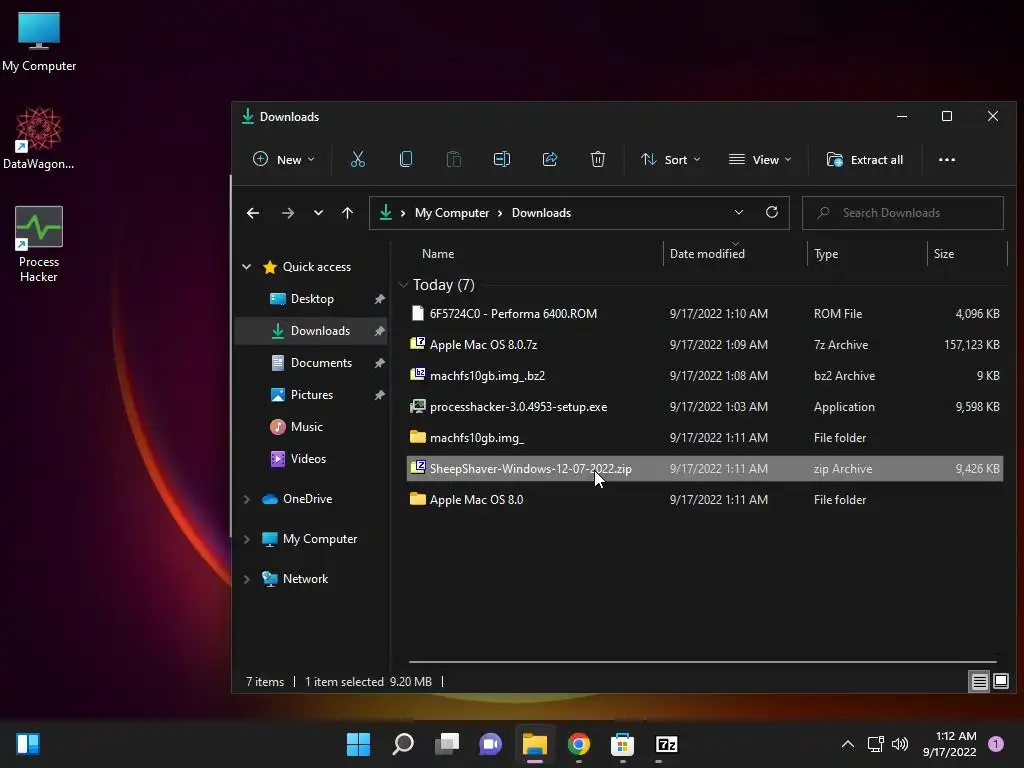The image size is (1024, 768).
Task: Collapse the Quick access tree node
Action: click(x=247, y=266)
